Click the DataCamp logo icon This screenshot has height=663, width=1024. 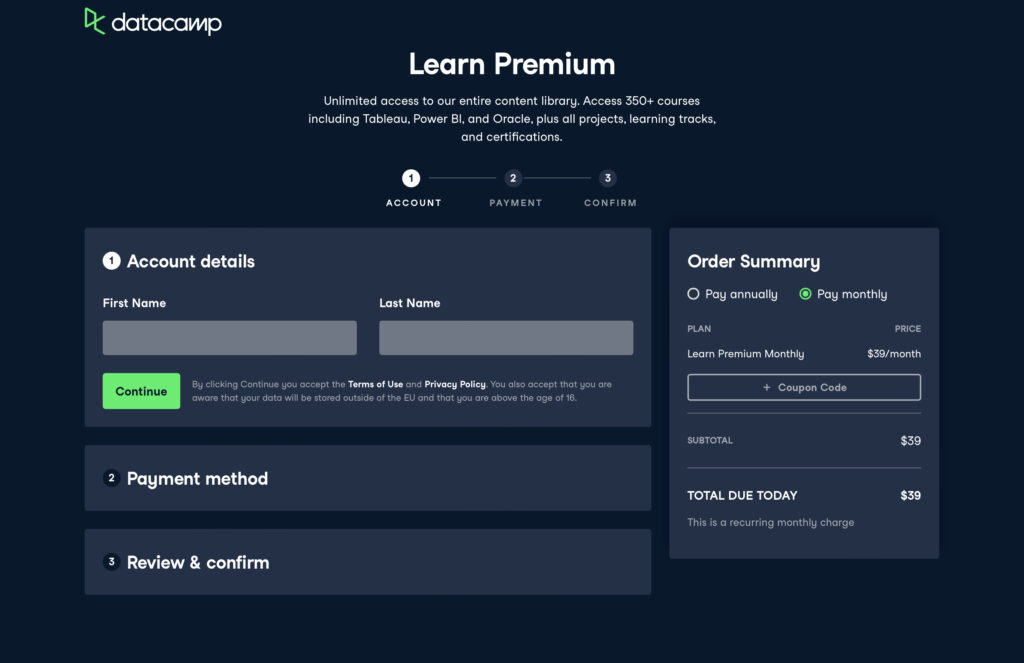[95, 21]
